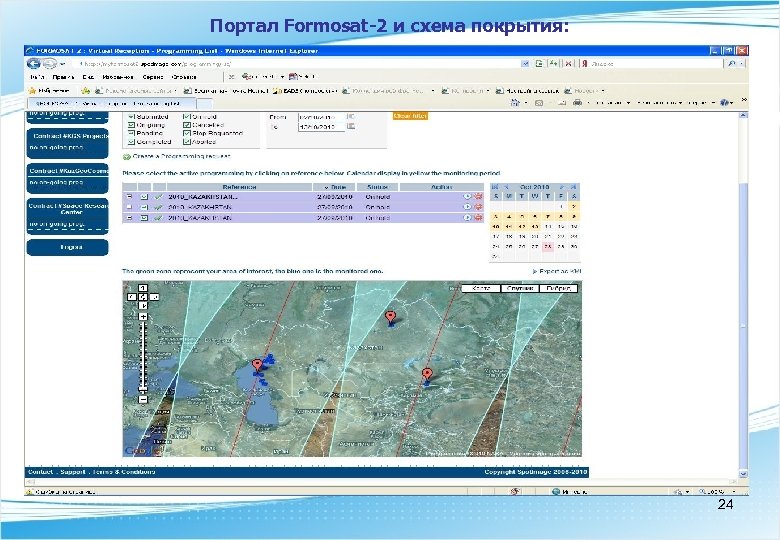Switch map to Hybrid view button
Viewport: 780px width, 540px height.
coord(558,288)
